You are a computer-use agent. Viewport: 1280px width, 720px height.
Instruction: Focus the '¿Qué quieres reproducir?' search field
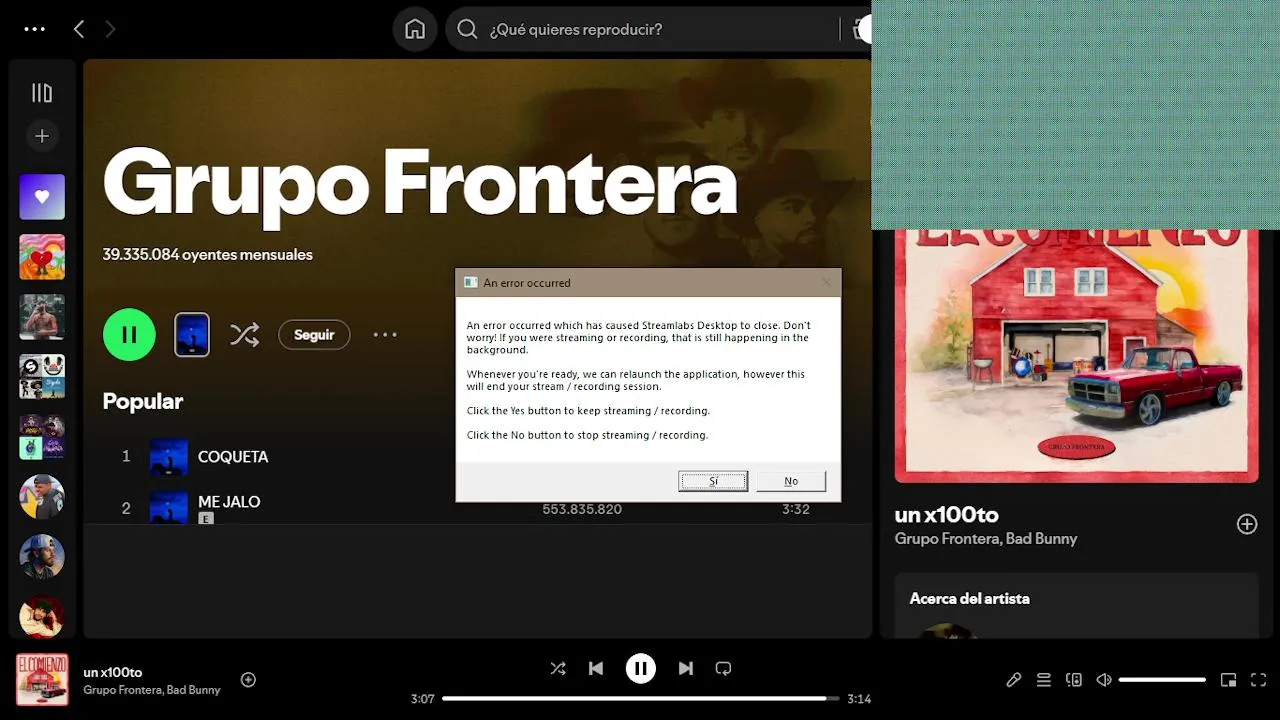[x=660, y=29]
